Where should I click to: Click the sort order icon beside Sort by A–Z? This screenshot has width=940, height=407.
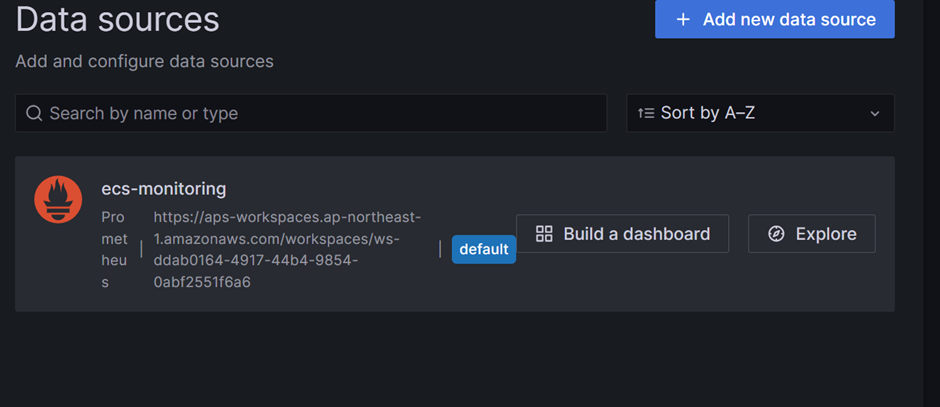[x=646, y=113]
